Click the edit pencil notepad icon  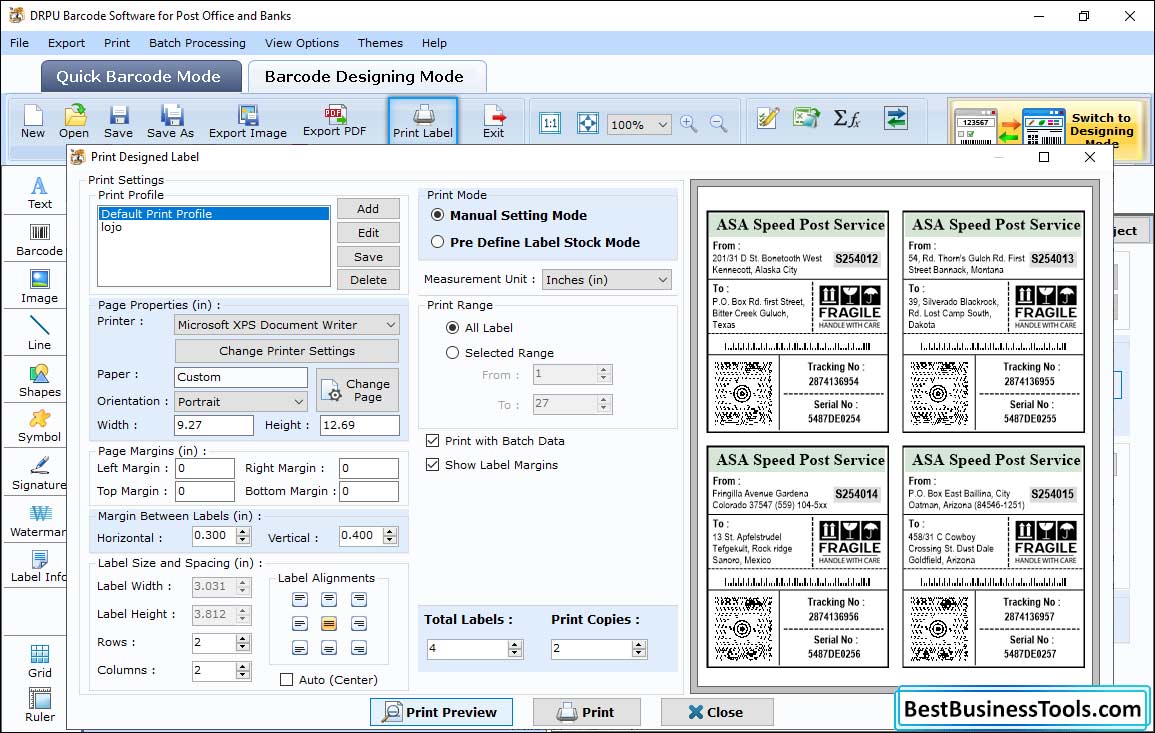coord(768,118)
